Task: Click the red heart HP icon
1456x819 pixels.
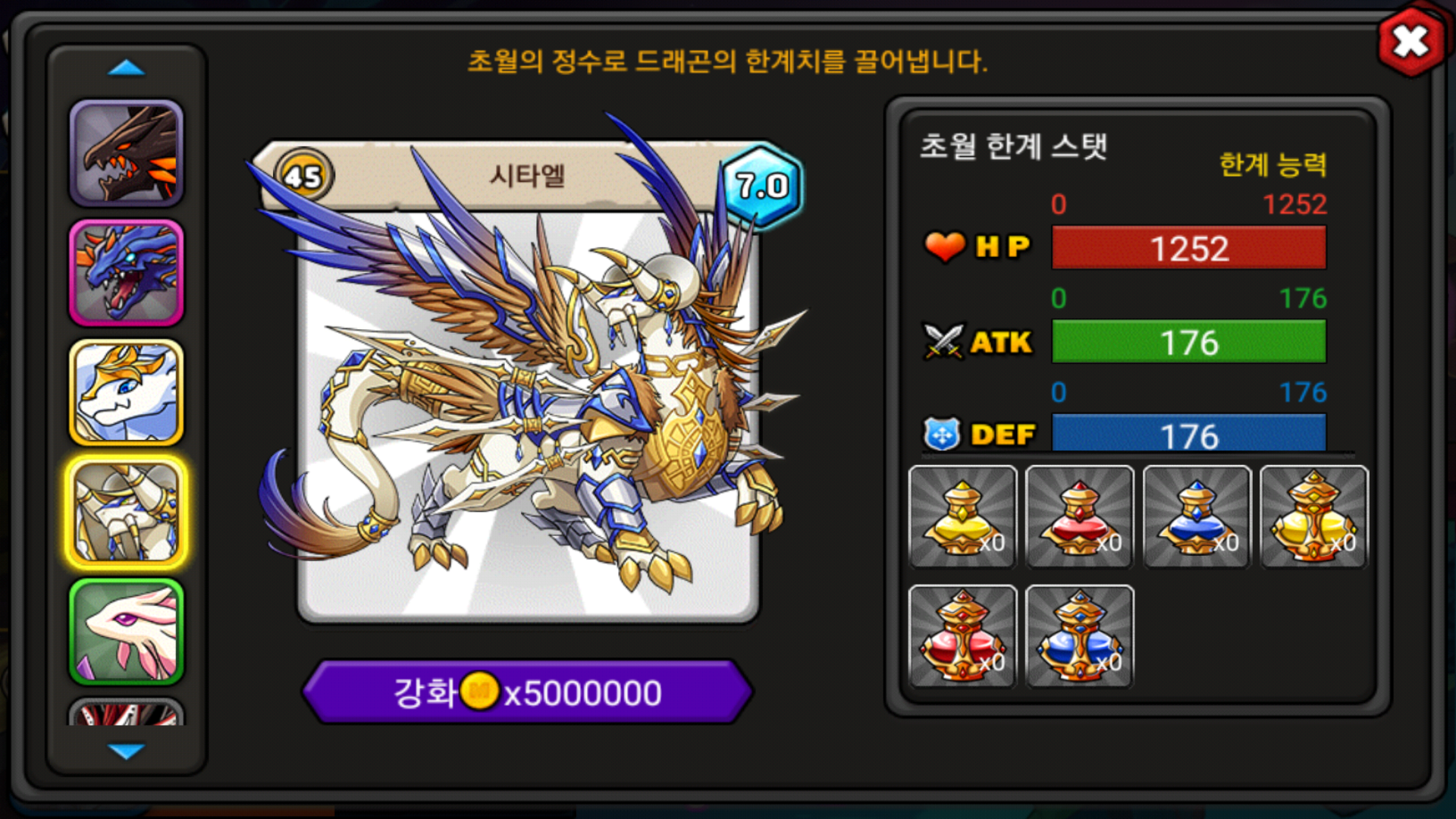Action: pyautogui.click(x=945, y=246)
